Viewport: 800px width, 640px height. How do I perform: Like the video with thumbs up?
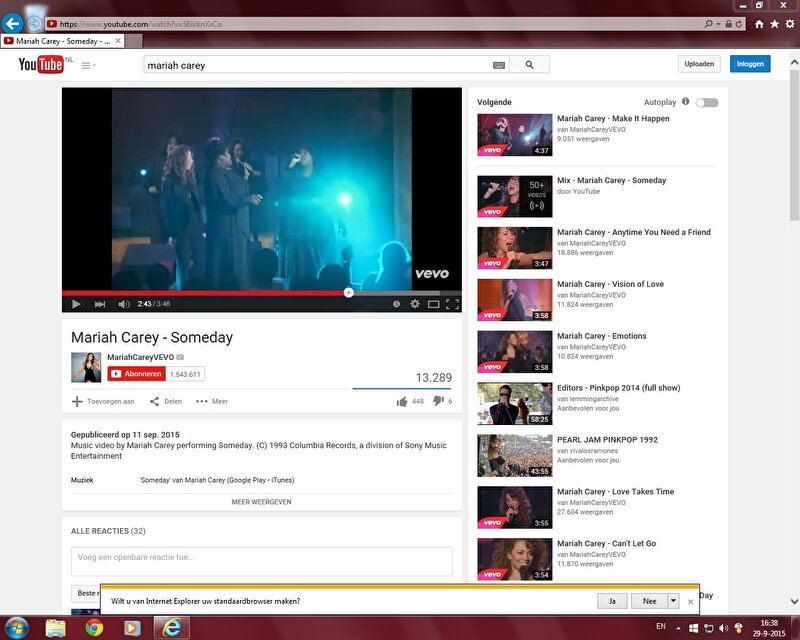[x=402, y=401]
